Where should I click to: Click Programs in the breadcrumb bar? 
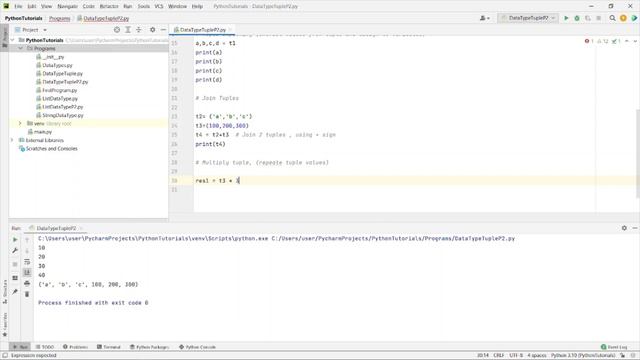[60, 18]
